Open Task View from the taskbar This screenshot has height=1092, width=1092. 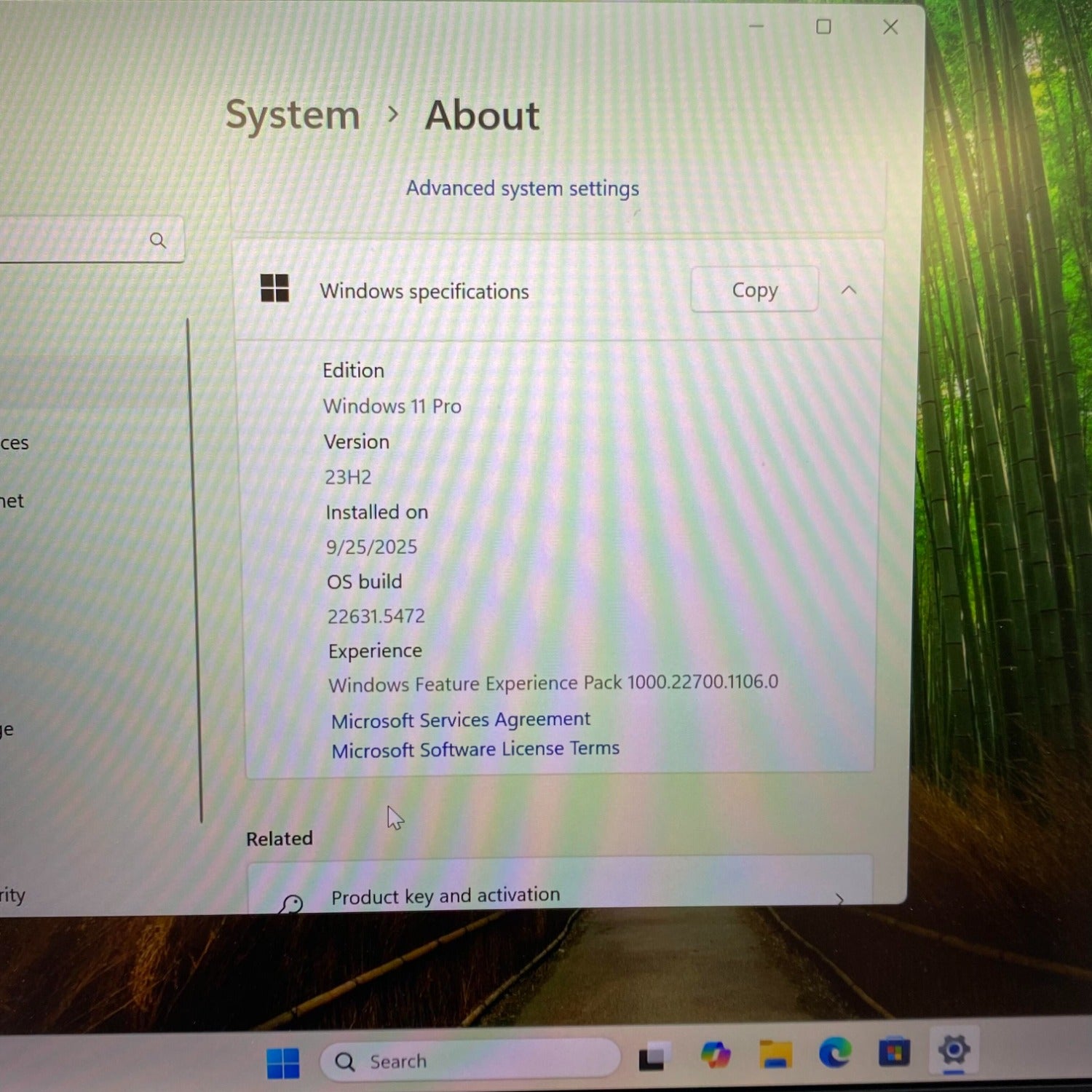[651, 1057]
